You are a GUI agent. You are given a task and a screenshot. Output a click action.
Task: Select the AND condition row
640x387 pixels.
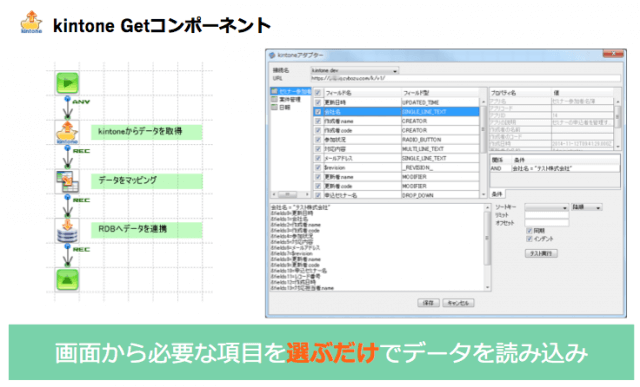[555, 168]
